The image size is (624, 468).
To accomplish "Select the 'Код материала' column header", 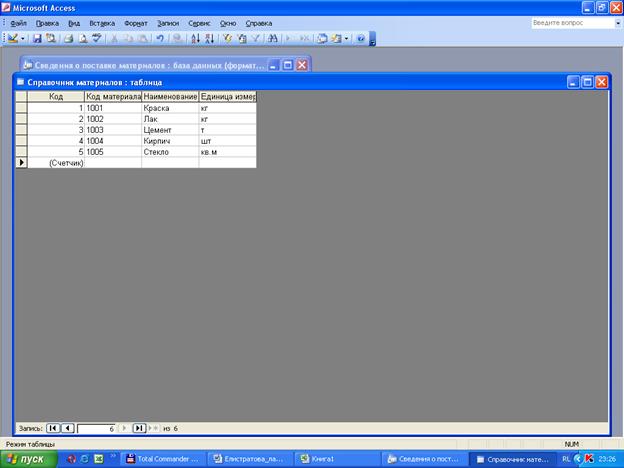I will 113,96.
